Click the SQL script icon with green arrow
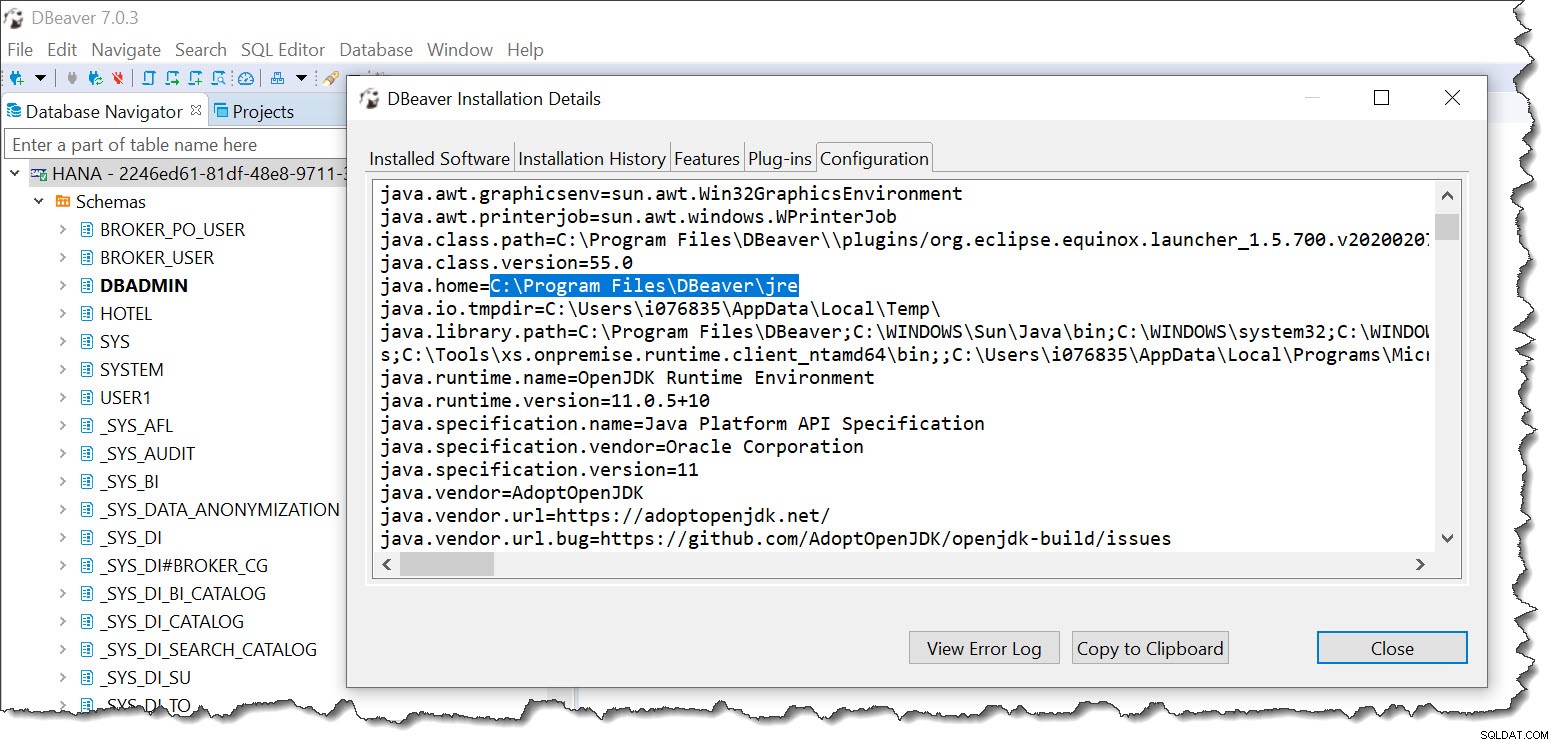This screenshot has height=745, width=1558. point(172,78)
